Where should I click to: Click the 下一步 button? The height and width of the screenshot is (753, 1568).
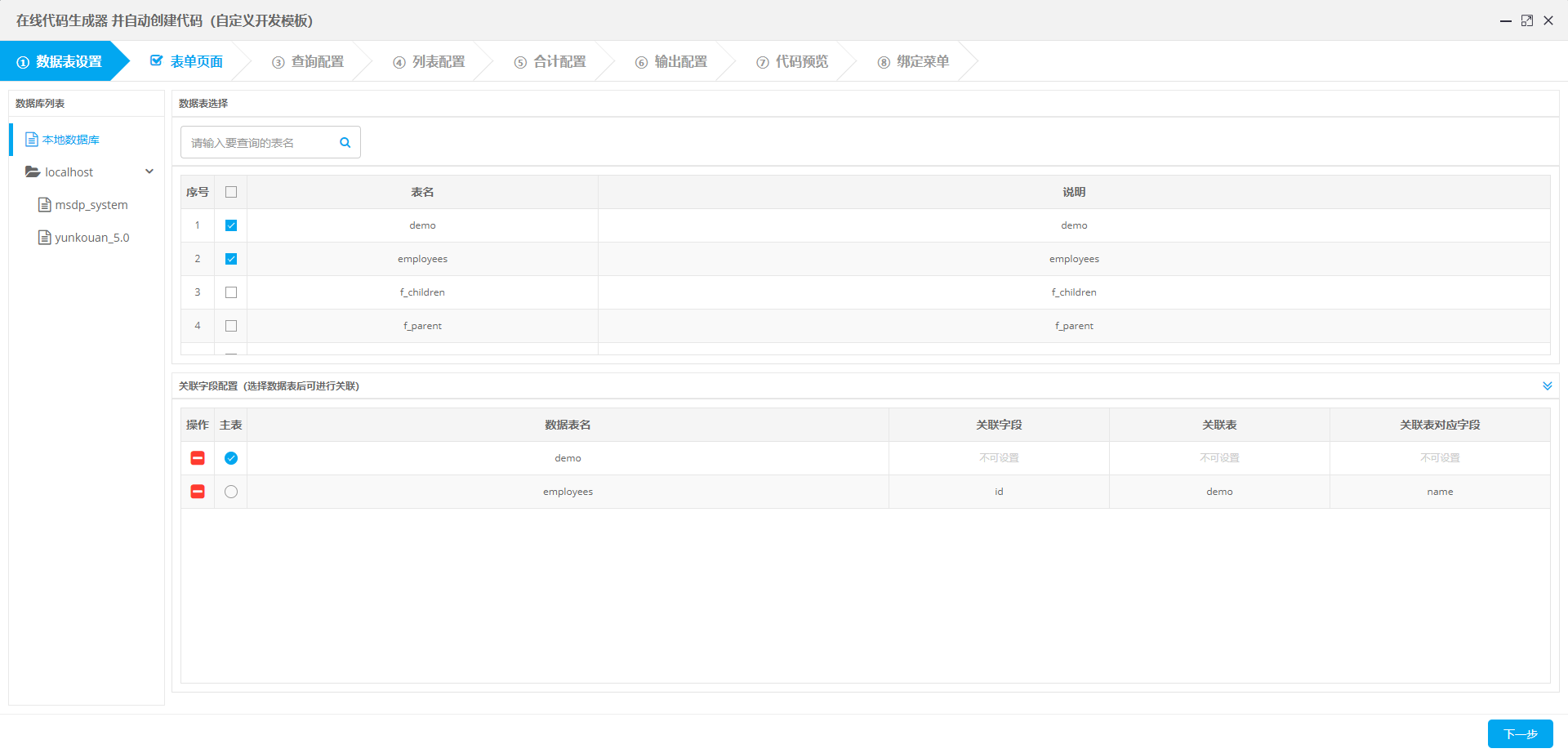pyautogui.click(x=1520, y=733)
